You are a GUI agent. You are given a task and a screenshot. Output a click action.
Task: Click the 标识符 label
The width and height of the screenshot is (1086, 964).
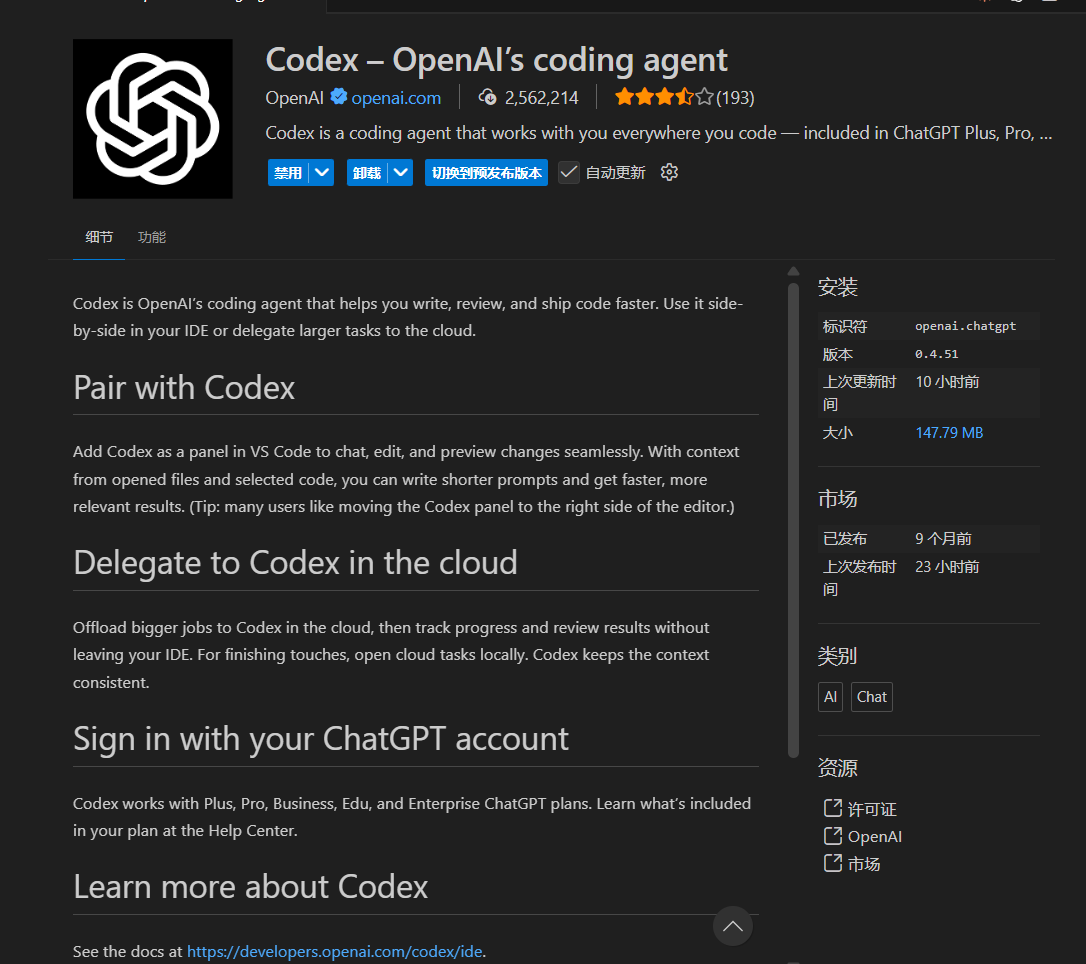click(844, 326)
